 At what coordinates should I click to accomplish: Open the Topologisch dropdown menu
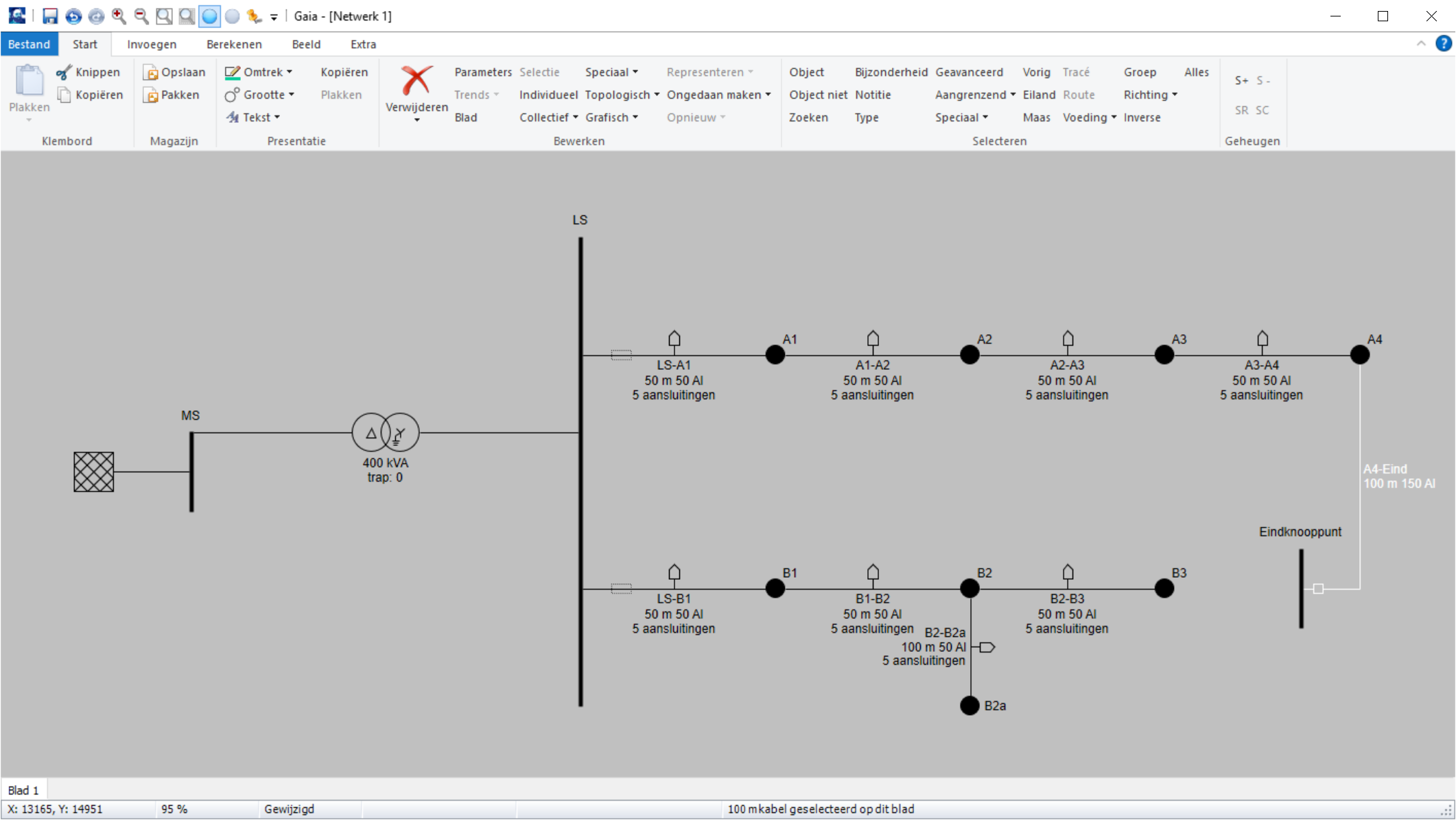tap(622, 95)
